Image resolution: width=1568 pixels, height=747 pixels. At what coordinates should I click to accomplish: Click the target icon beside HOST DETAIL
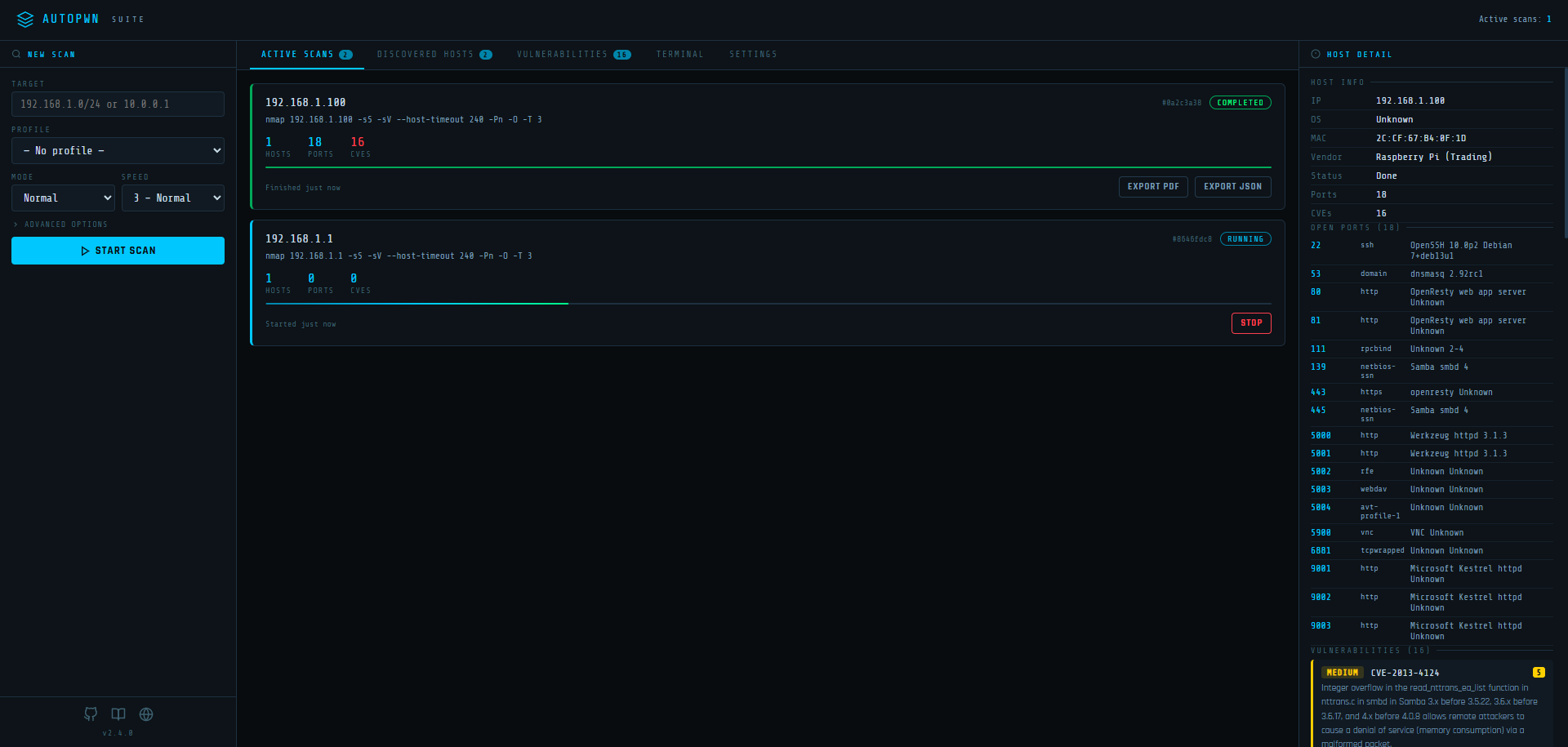tap(1315, 54)
